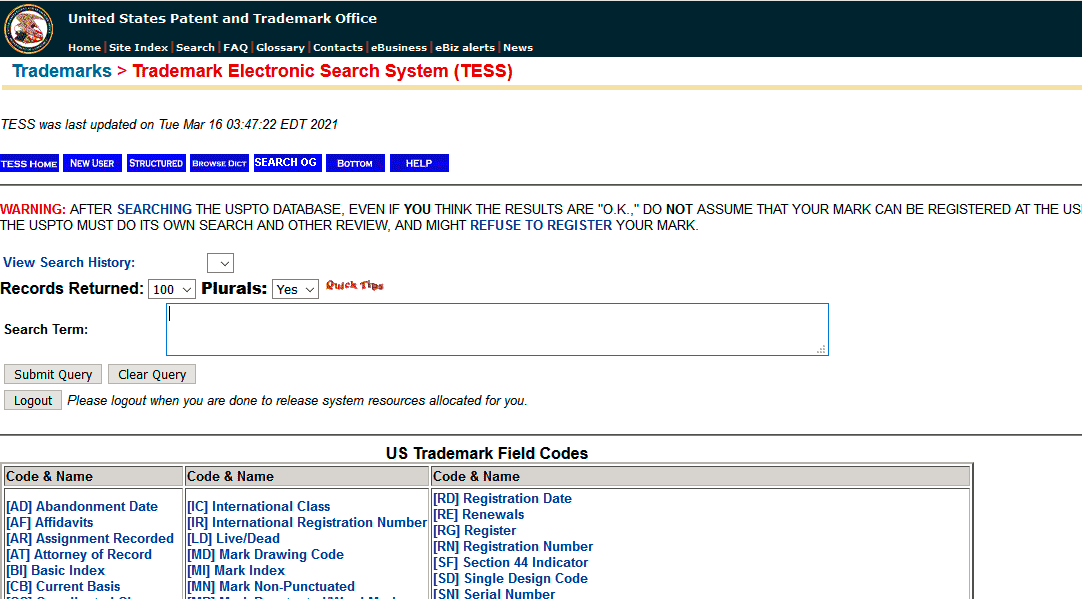The image size is (1082, 599).
Task: Open the [AT] Attorney of Record field code
Action: (79, 554)
